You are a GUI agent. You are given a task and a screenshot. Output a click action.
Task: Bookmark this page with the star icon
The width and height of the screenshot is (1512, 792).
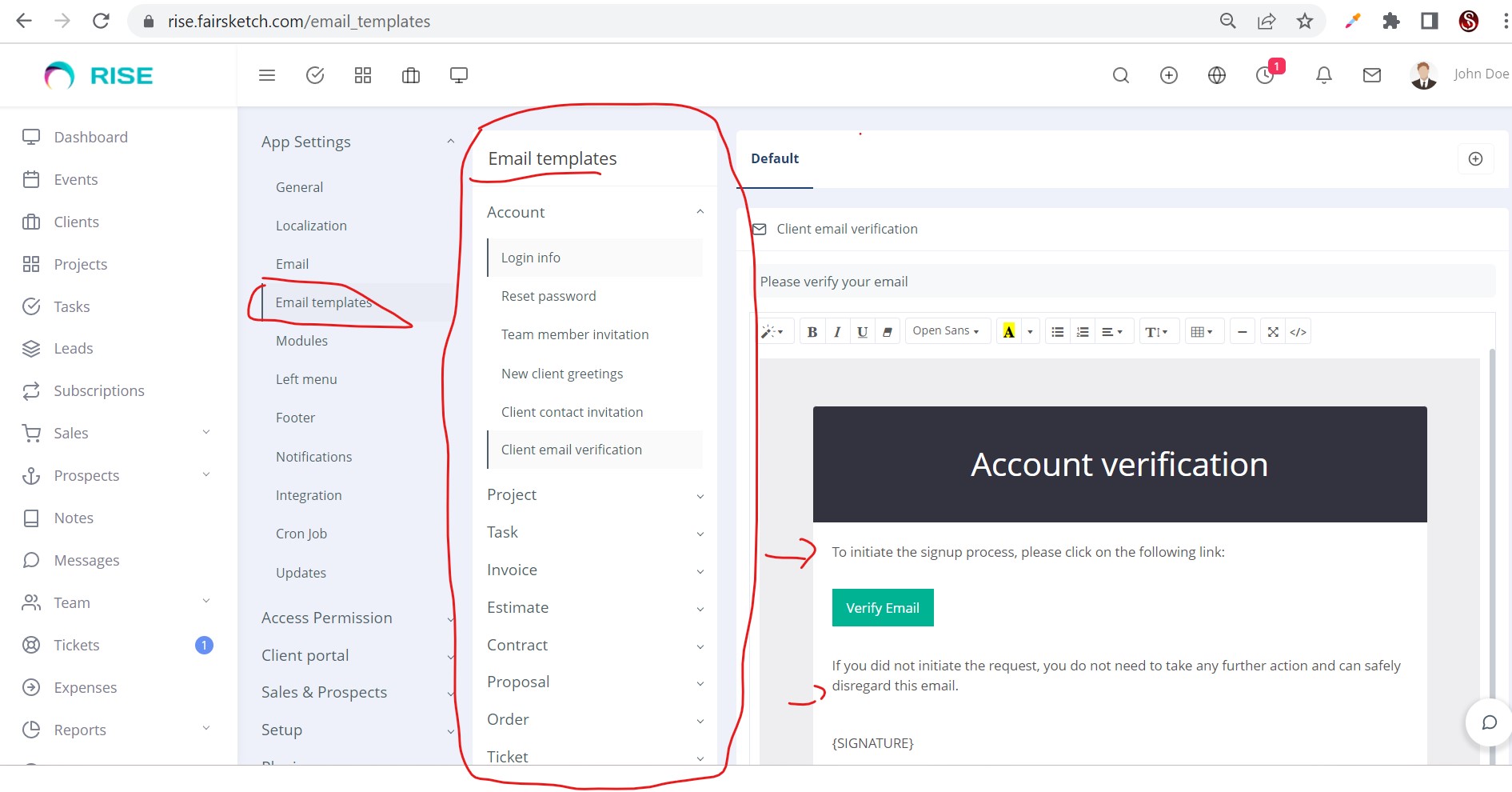click(x=1305, y=21)
